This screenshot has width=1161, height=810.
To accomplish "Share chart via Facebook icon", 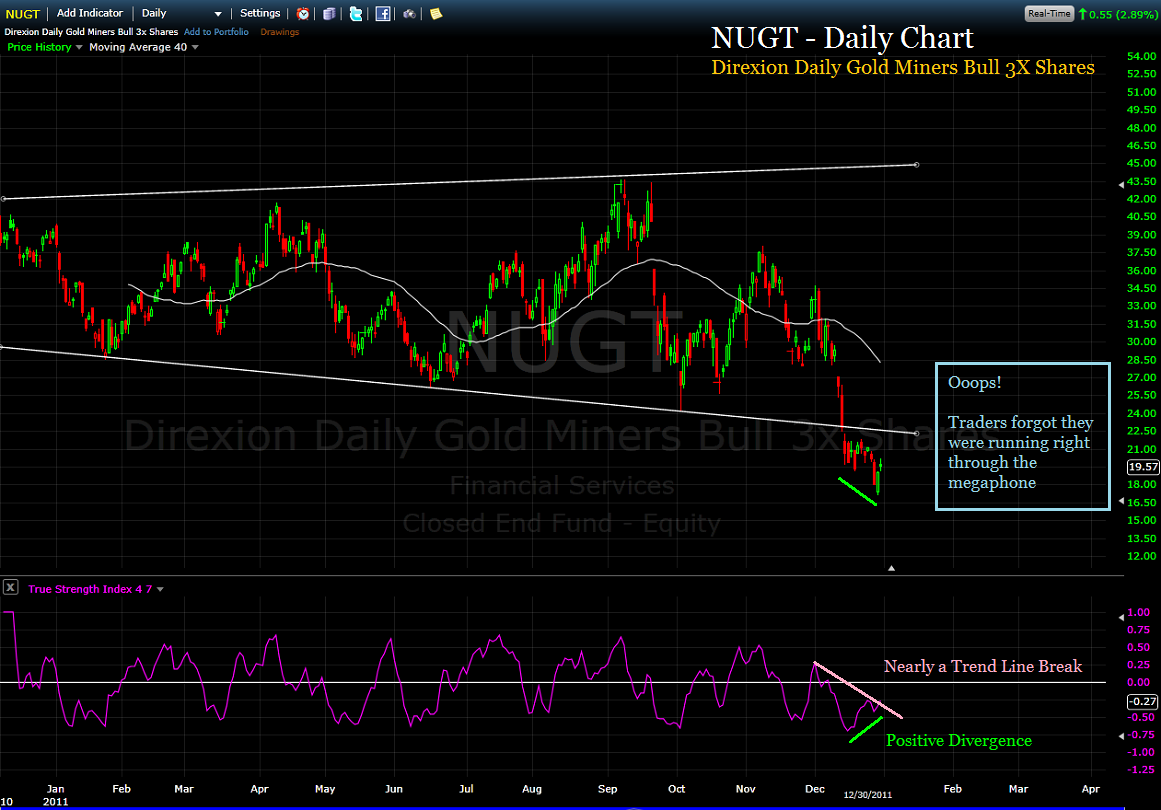I will click(383, 13).
